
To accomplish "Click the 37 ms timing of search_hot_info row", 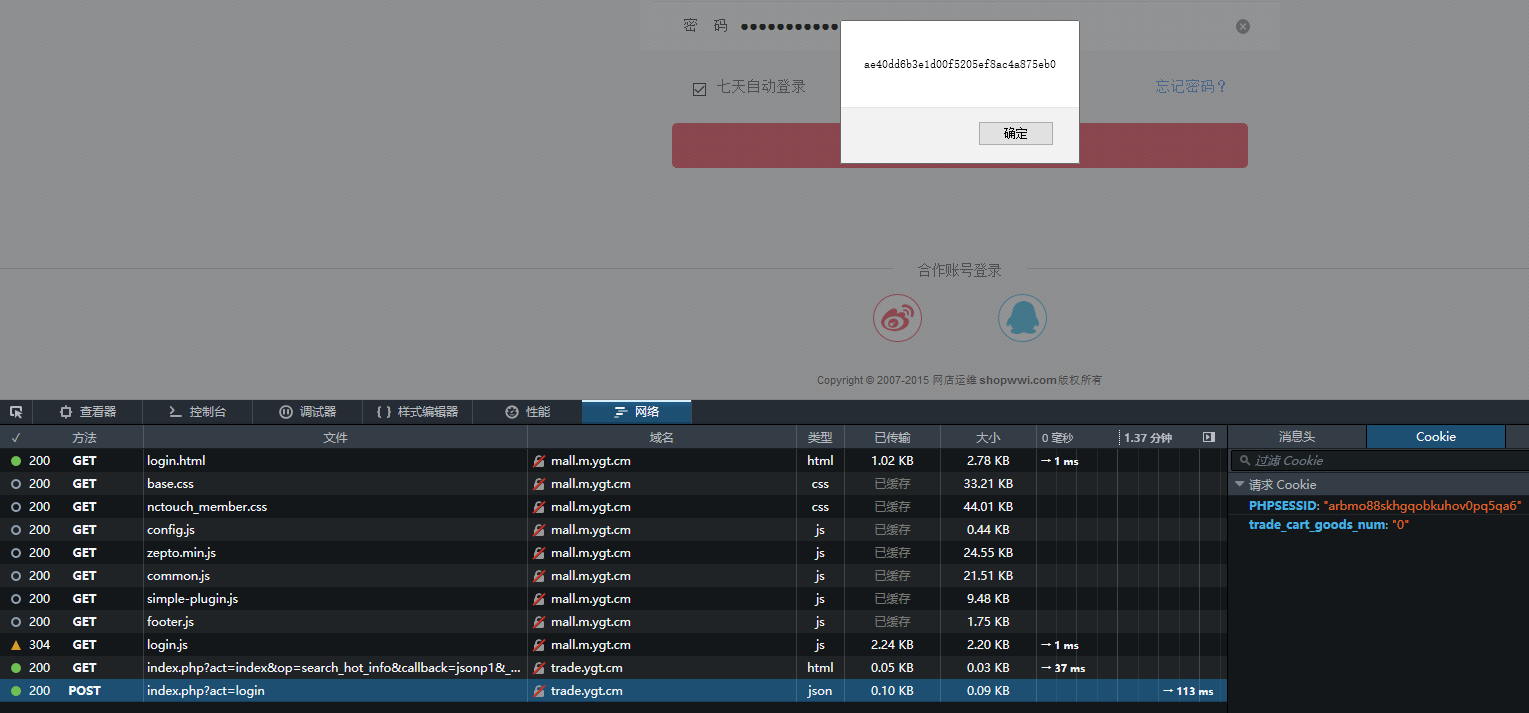I will (x=1062, y=668).
